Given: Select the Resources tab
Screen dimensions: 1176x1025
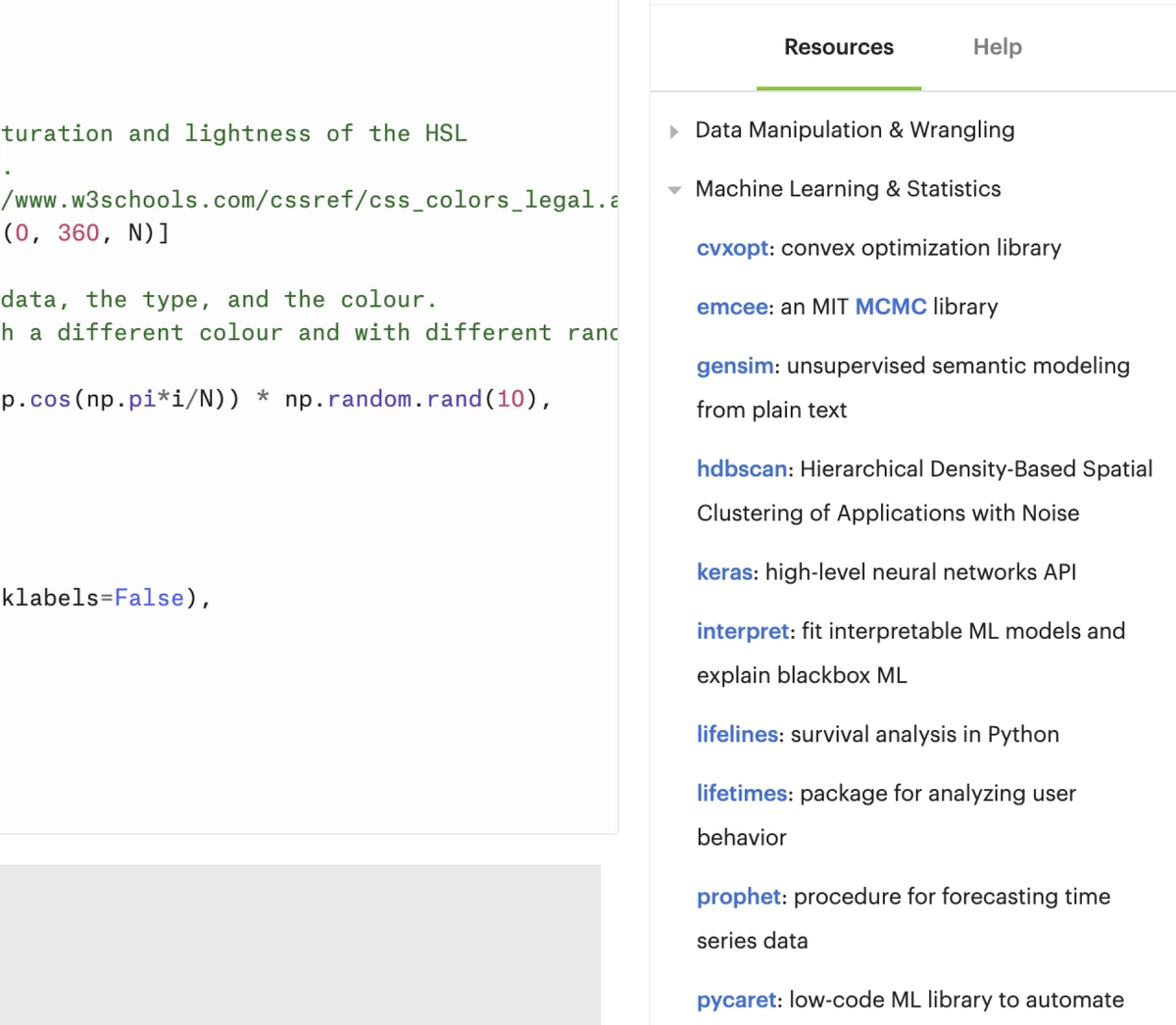Looking at the screenshot, I should tap(838, 47).
